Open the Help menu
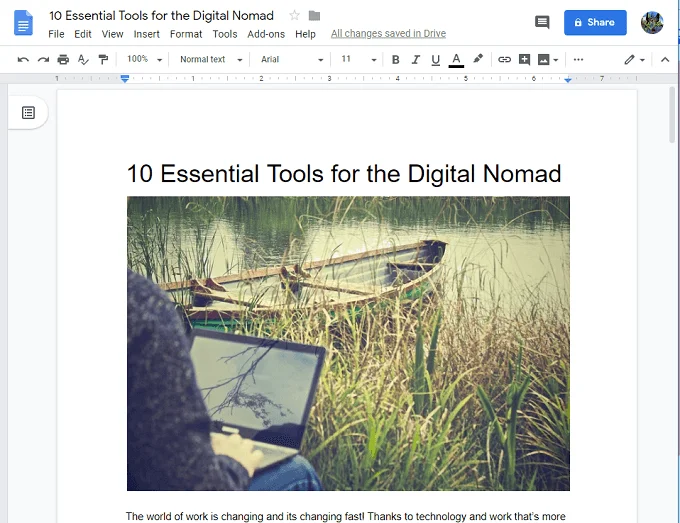680x523 pixels. pos(305,34)
